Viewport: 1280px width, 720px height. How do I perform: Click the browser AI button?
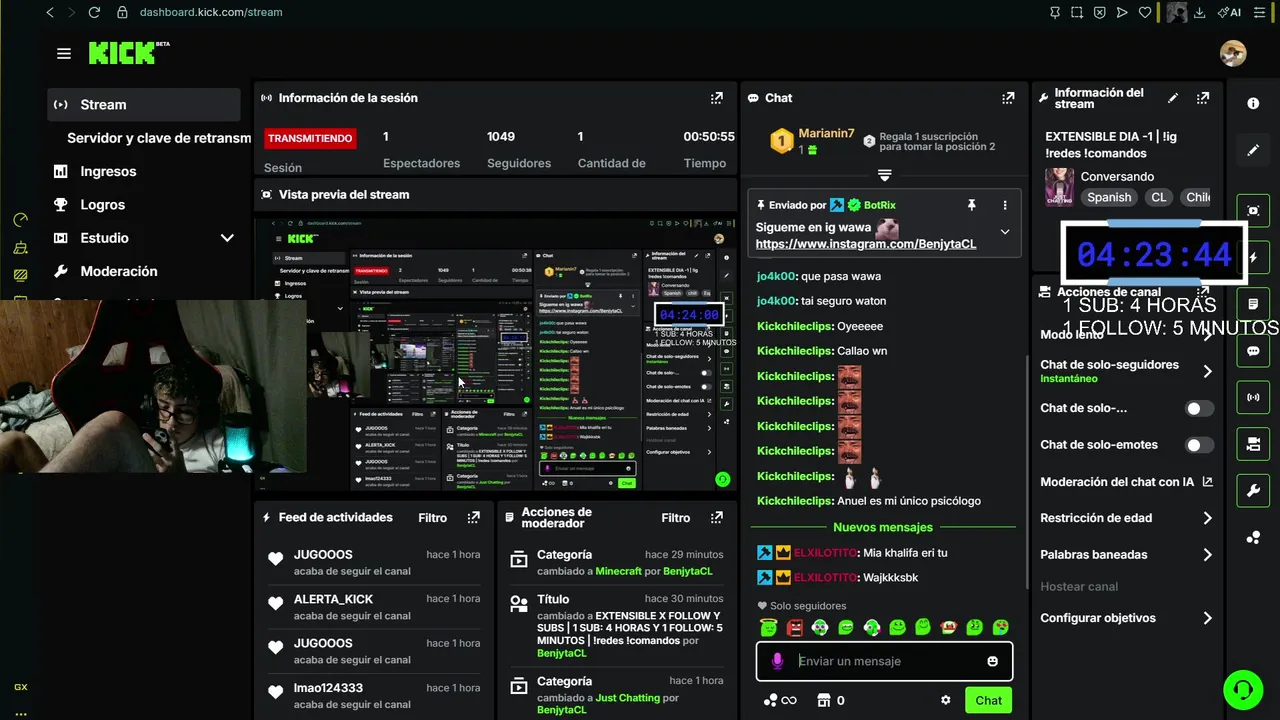click(1229, 12)
